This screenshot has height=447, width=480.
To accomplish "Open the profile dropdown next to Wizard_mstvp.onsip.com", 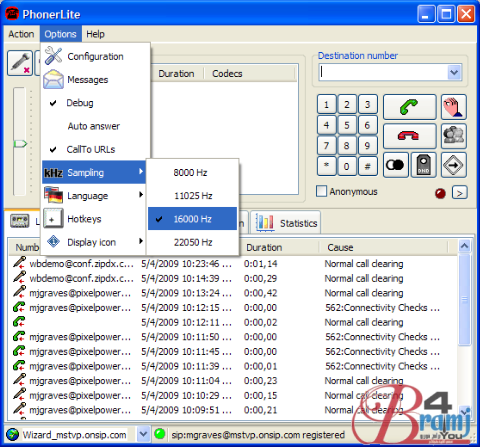I will point(143,434).
